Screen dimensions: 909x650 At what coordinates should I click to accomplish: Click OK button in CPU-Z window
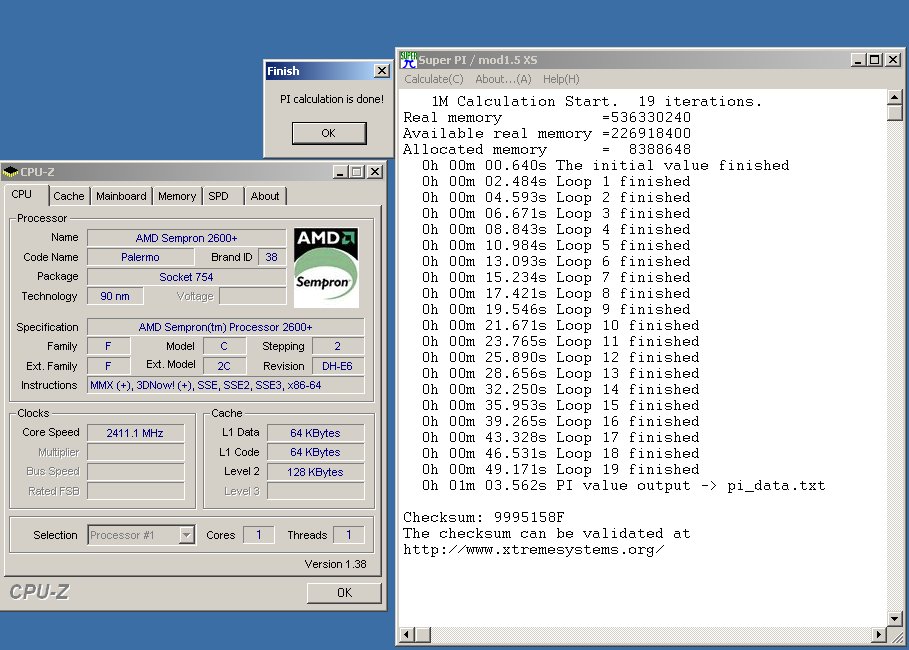click(x=344, y=593)
